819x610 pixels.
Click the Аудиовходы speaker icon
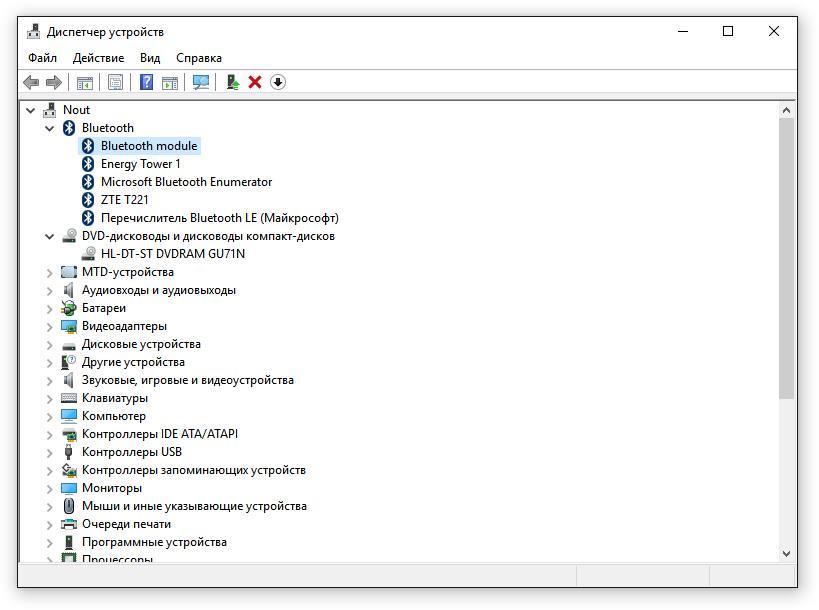[x=68, y=290]
